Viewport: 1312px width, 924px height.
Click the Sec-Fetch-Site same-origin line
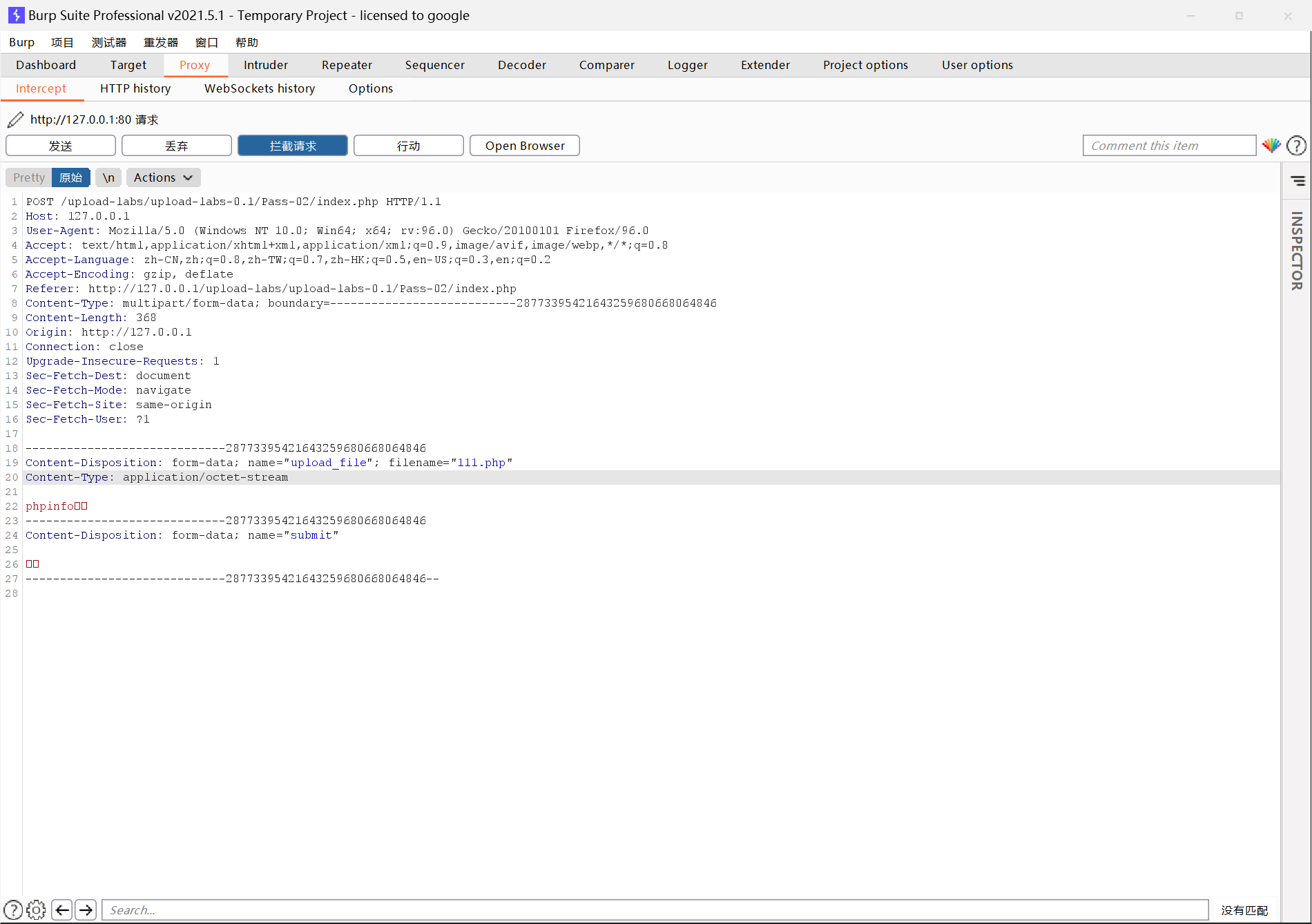[x=119, y=405]
